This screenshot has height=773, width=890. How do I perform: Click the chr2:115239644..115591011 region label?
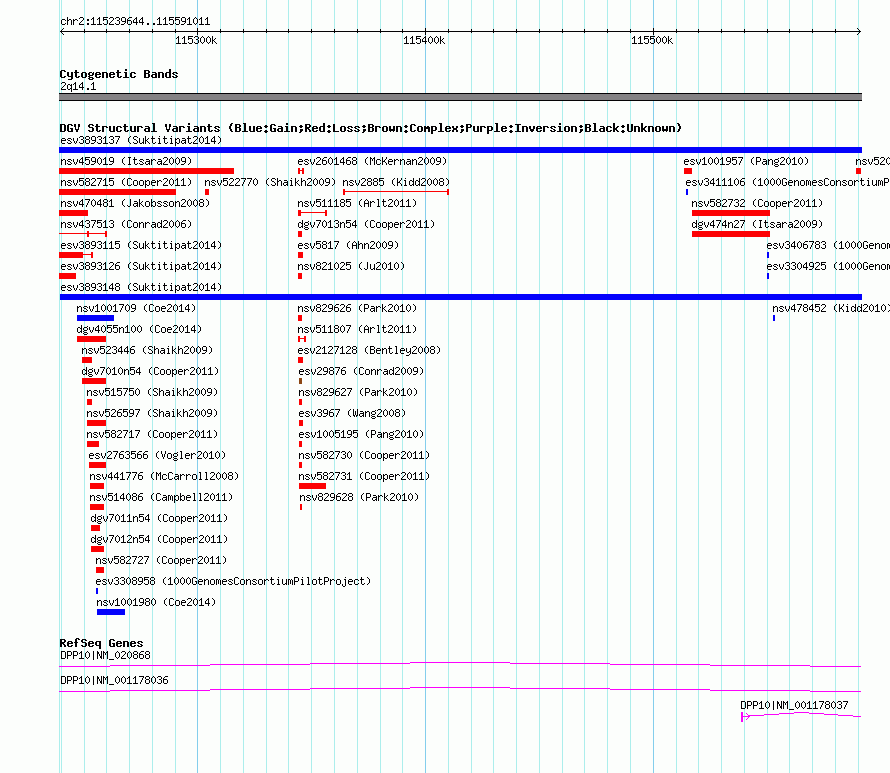(x=135, y=21)
